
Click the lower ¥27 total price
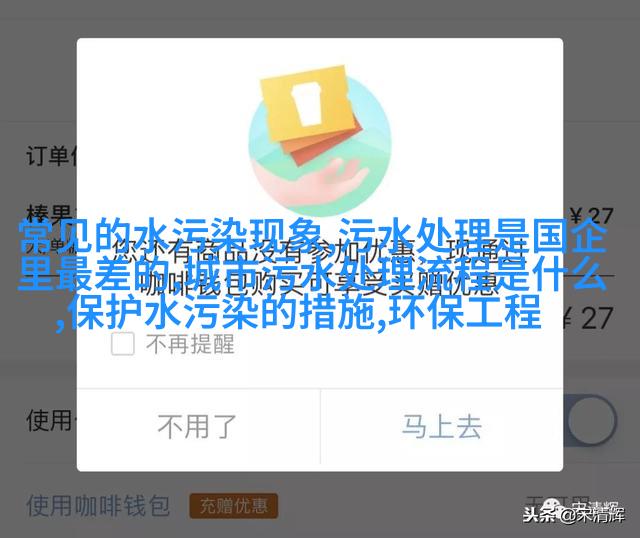click(589, 318)
